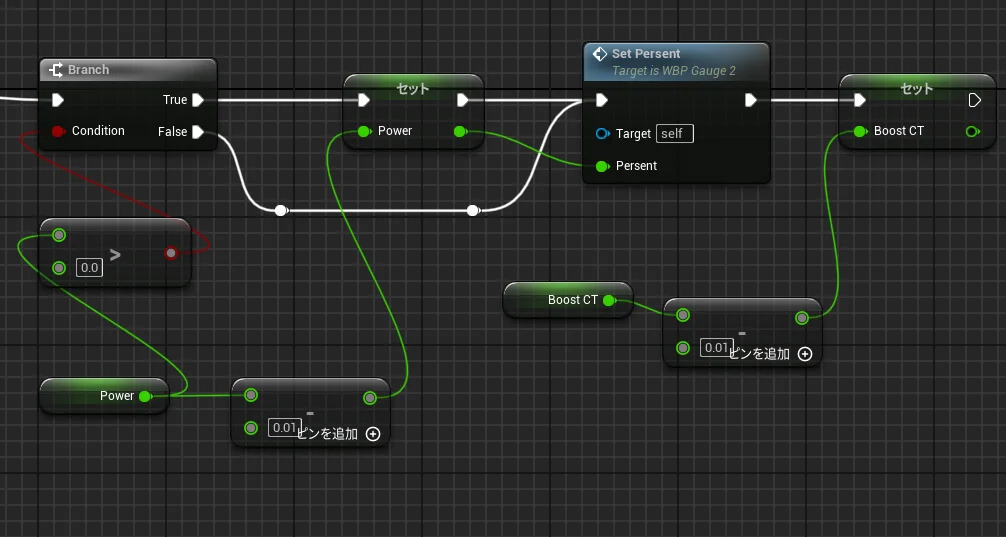Screen dimensions: 1006x537
Task: Add pin to the Boost CT subtract node
Action: [805, 353]
